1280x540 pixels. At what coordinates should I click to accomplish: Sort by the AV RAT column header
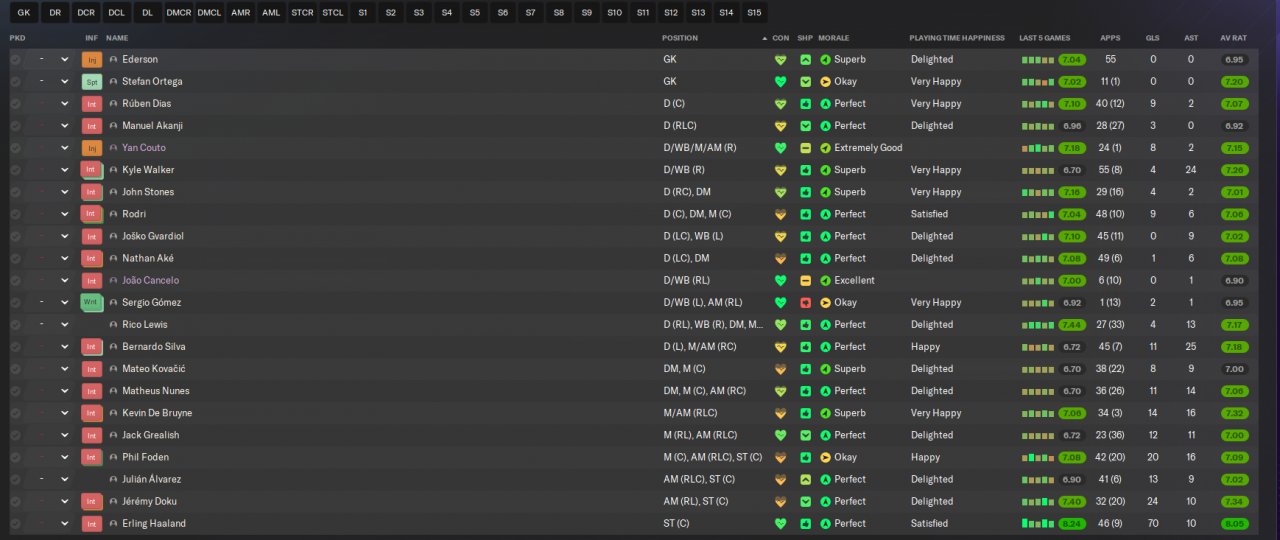pos(1233,38)
